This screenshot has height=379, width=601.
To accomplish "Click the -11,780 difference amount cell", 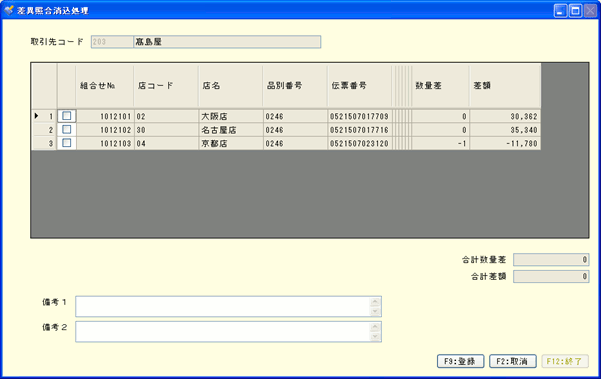I will point(505,143).
